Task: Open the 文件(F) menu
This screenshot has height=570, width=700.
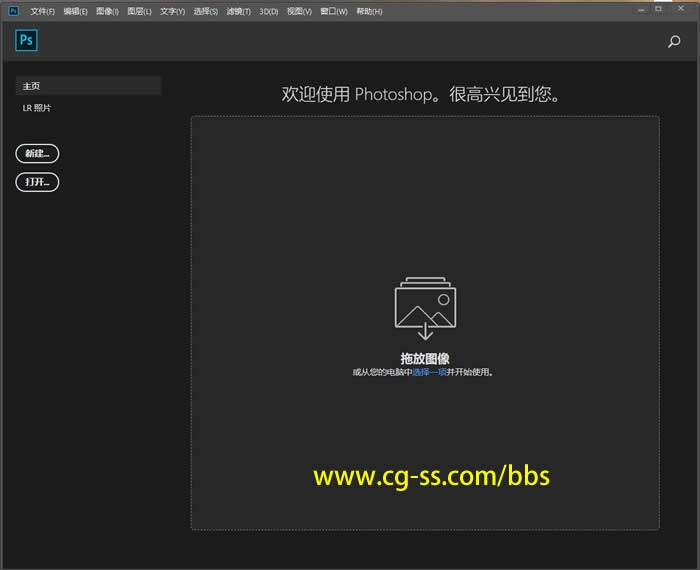Action: click(43, 11)
